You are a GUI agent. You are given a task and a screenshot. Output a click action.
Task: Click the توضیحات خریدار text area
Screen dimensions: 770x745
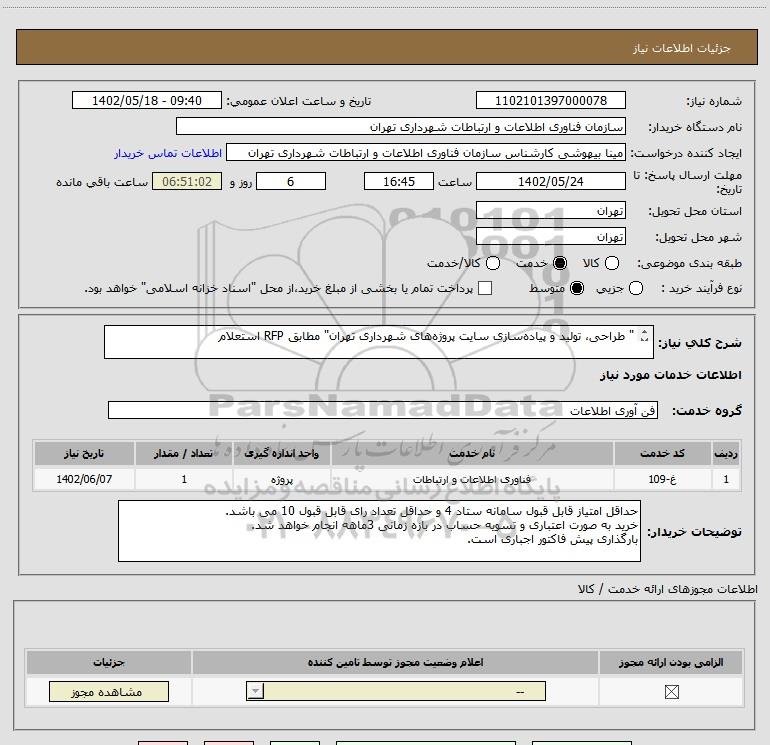tap(379, 531)
